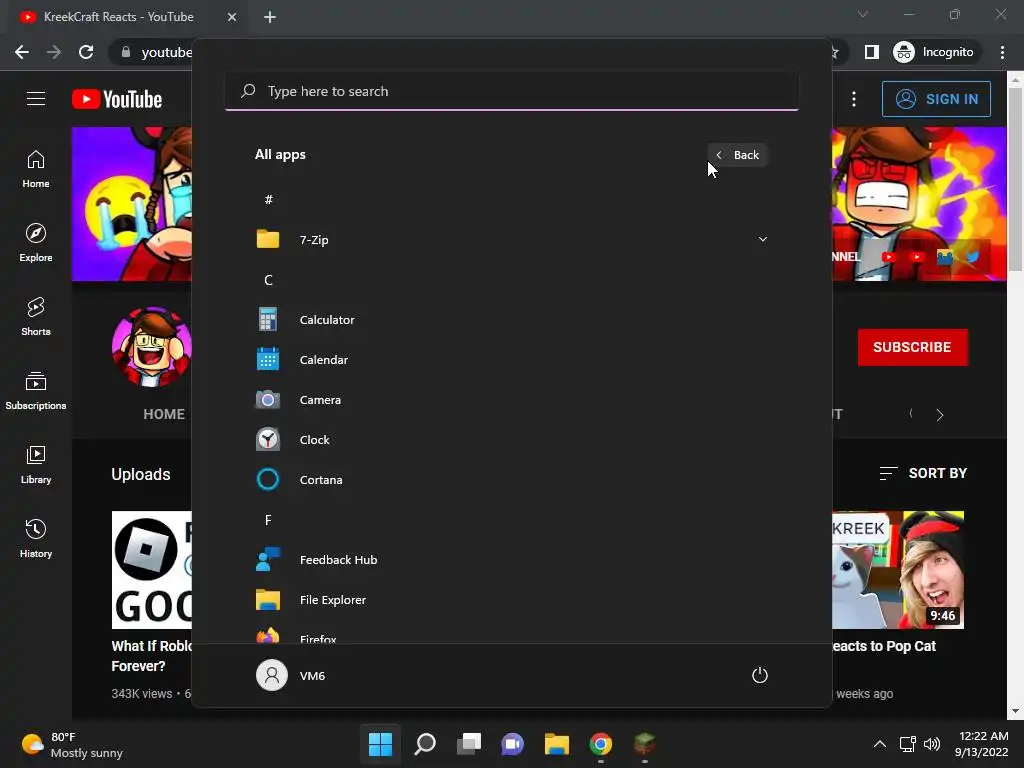Open File Explorer from the taskbar
The image size is (1024, 768).
coord(557,744)
